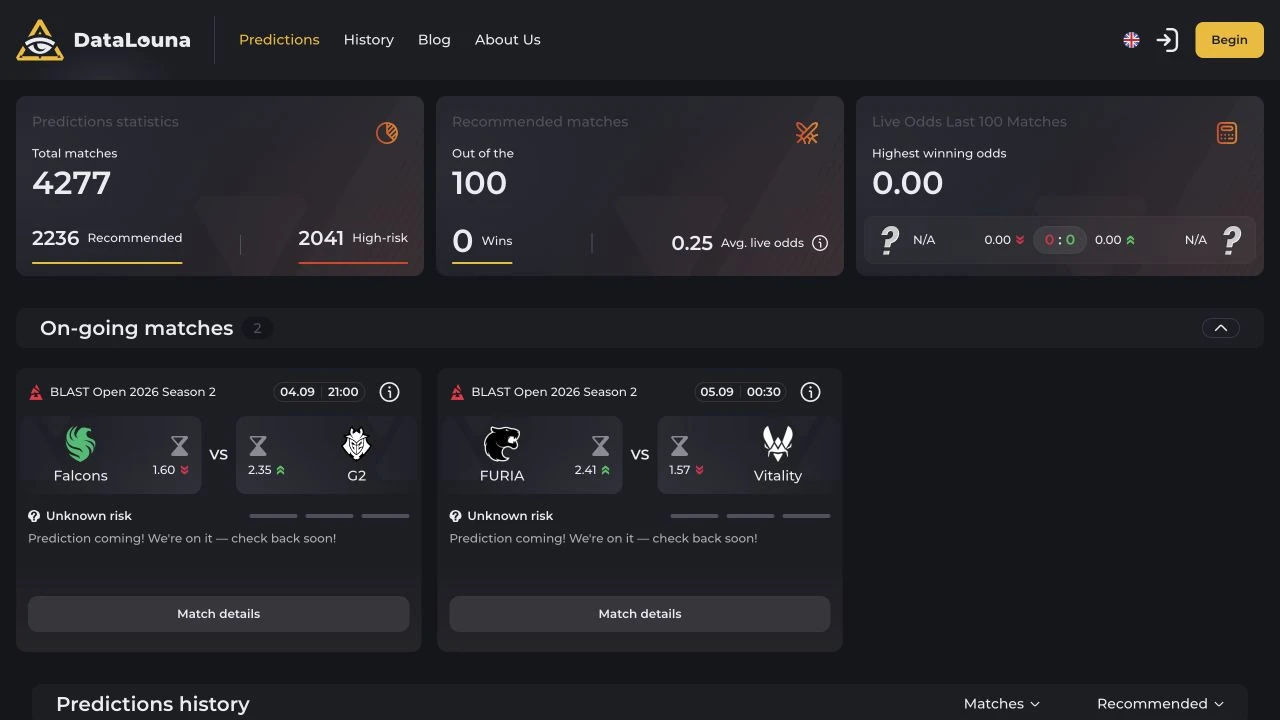Click the 0.25 average live odds value

692,243
